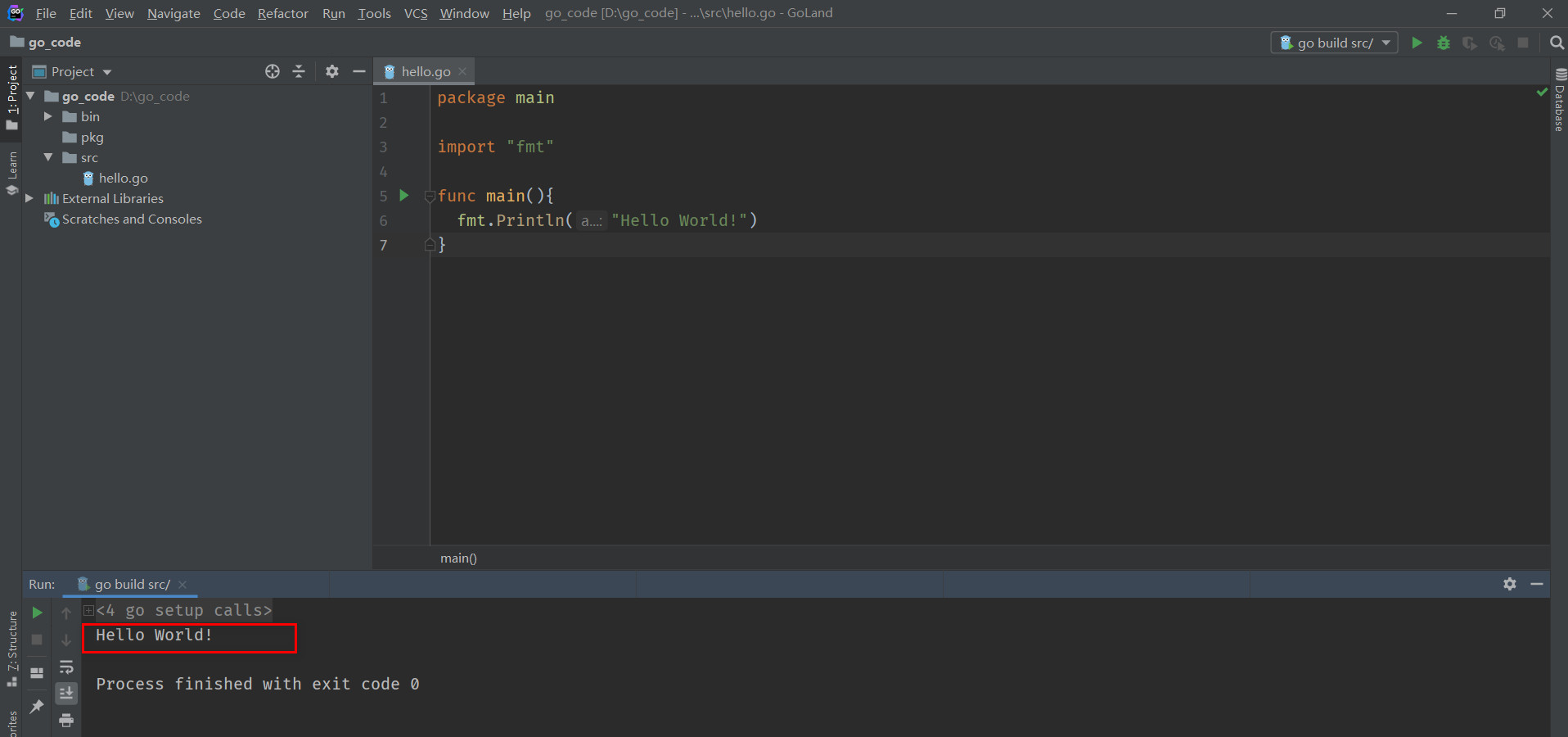Collapse the go_code root folder
1568x737 pixels.
(x=30, y=96)
